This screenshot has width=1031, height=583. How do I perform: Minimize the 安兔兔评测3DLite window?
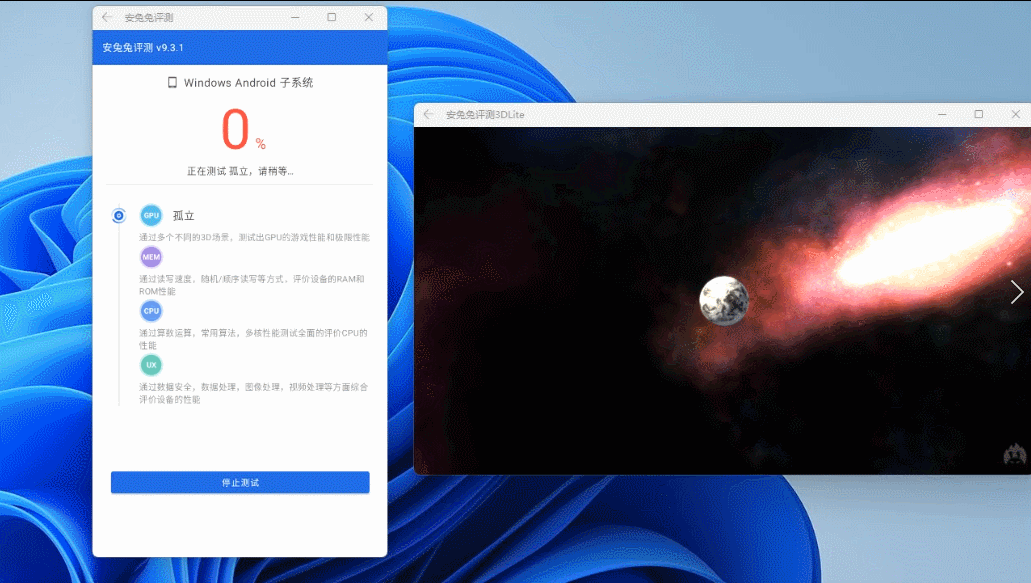(x=942, y=114)
